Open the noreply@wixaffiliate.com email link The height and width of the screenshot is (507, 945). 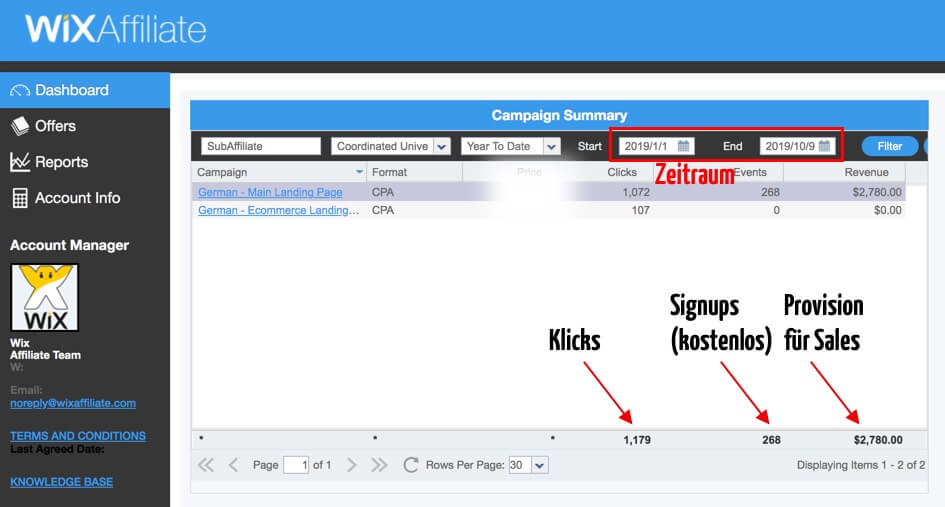pyautogui.click(x=73, y=403)
